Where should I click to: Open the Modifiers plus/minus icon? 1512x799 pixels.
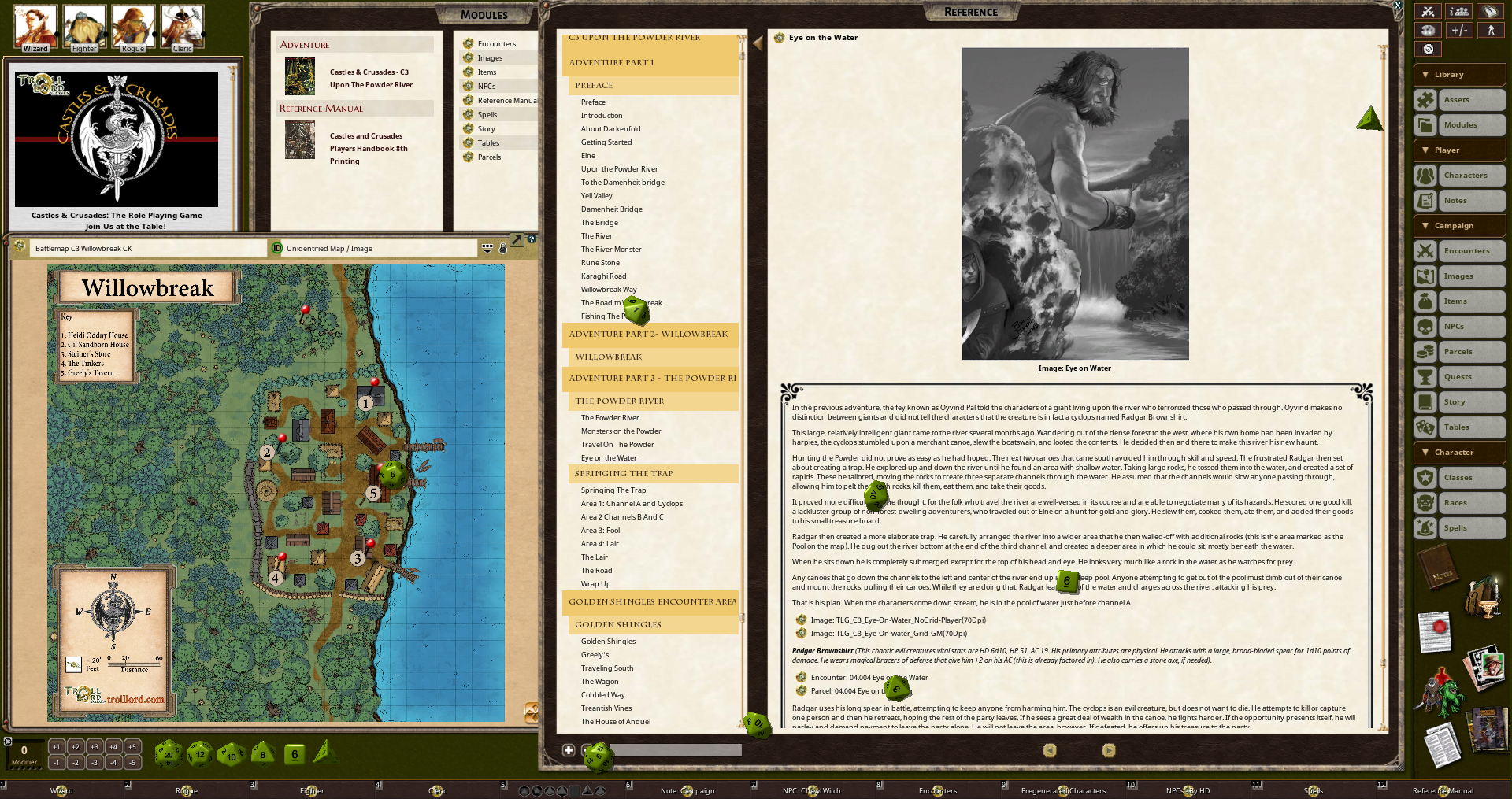click(1458, 30)
